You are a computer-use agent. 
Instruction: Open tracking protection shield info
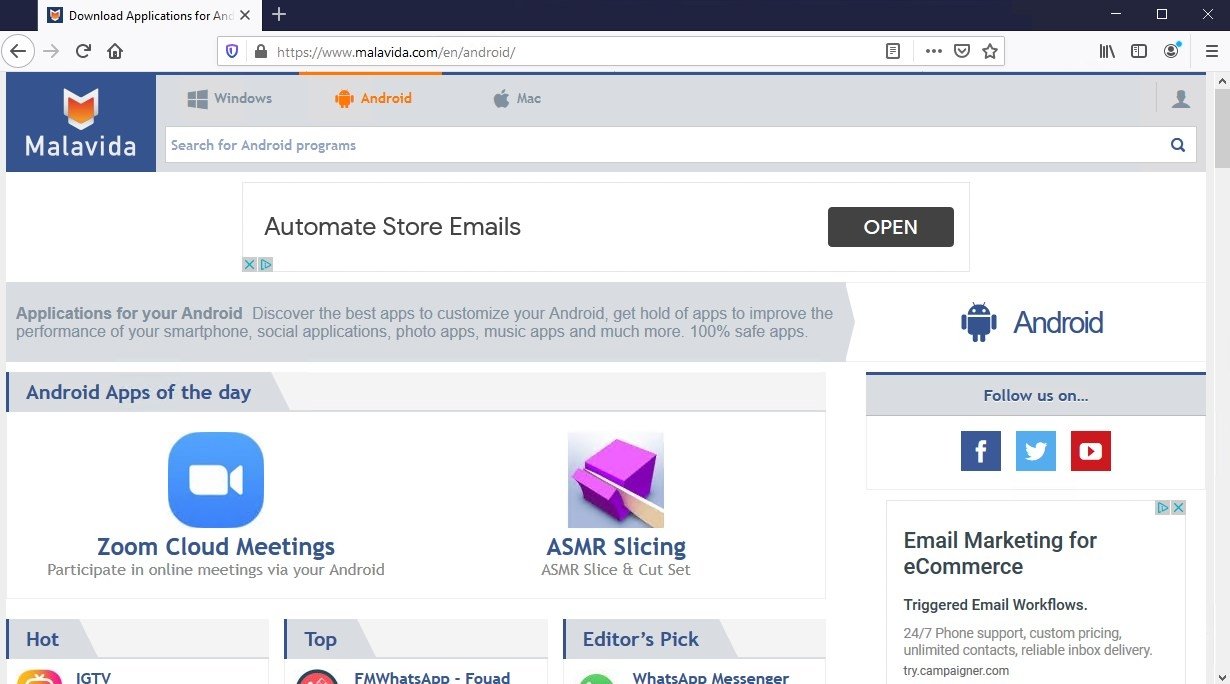tap(232, 51)
